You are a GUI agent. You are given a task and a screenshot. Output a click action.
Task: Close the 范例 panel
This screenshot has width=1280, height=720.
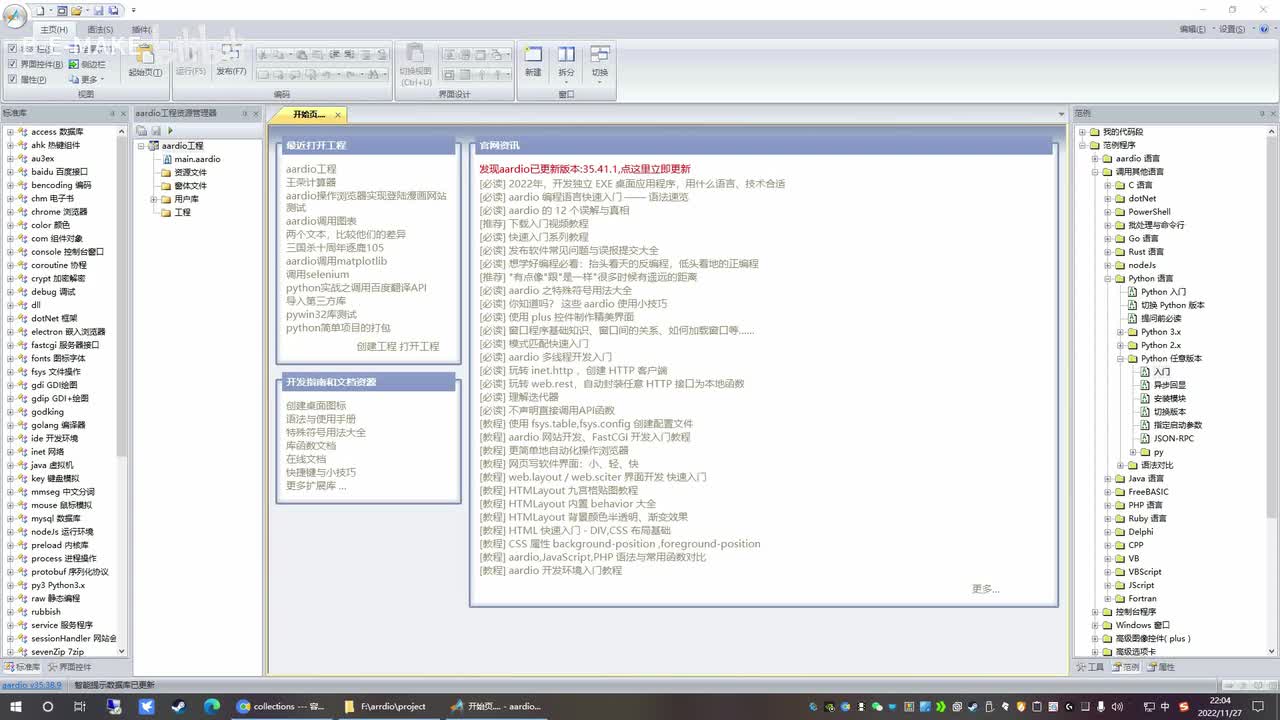click(1272, 113)
